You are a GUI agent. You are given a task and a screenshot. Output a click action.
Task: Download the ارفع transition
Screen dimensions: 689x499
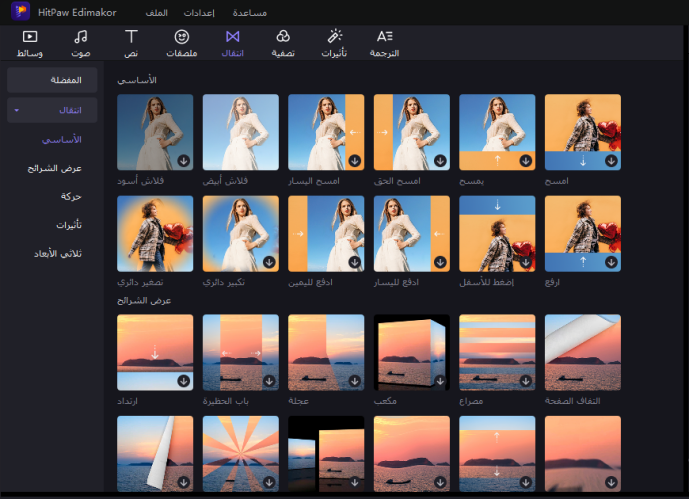[x=611, y=262]
